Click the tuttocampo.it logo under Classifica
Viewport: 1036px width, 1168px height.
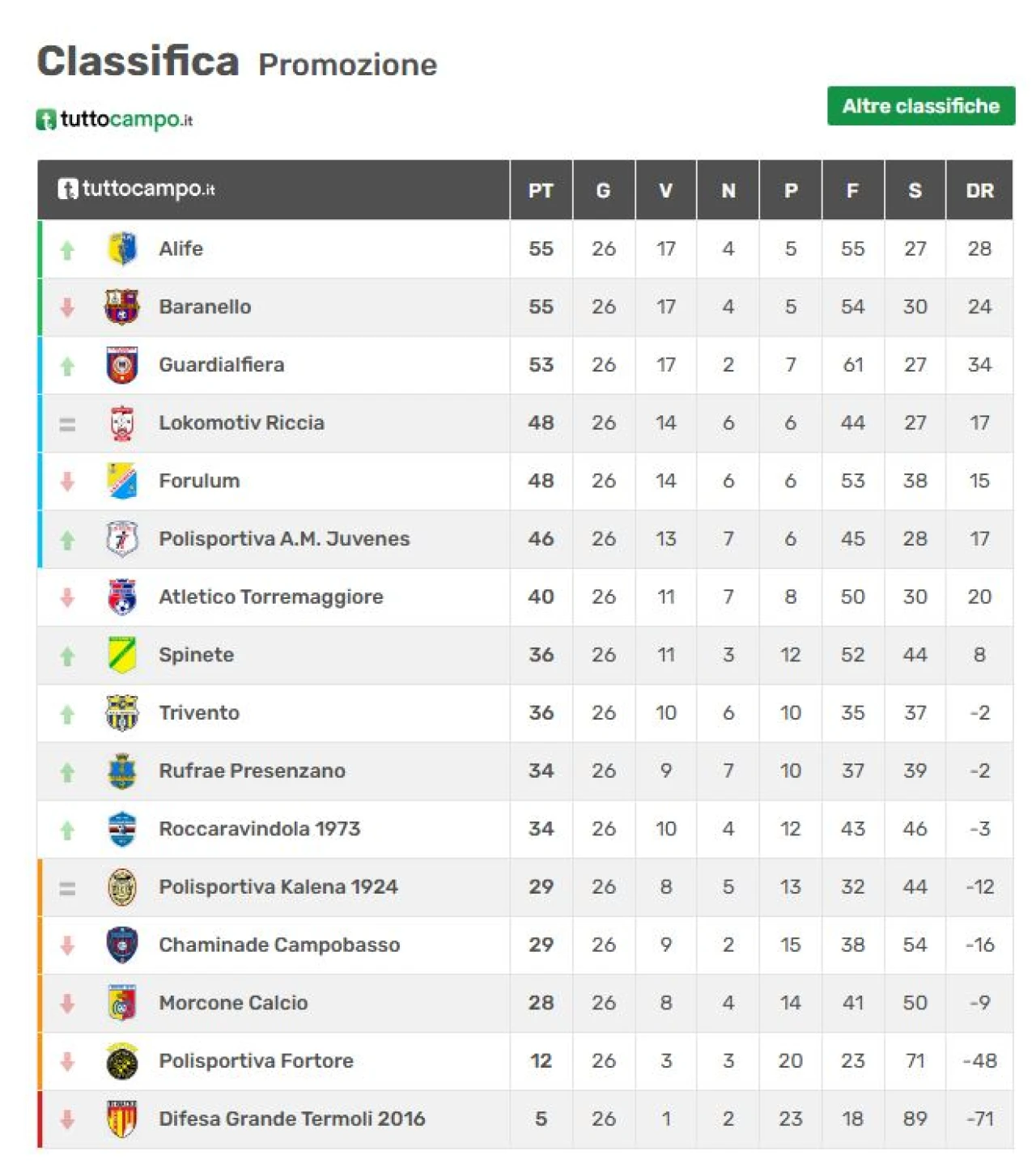[114, 120]
